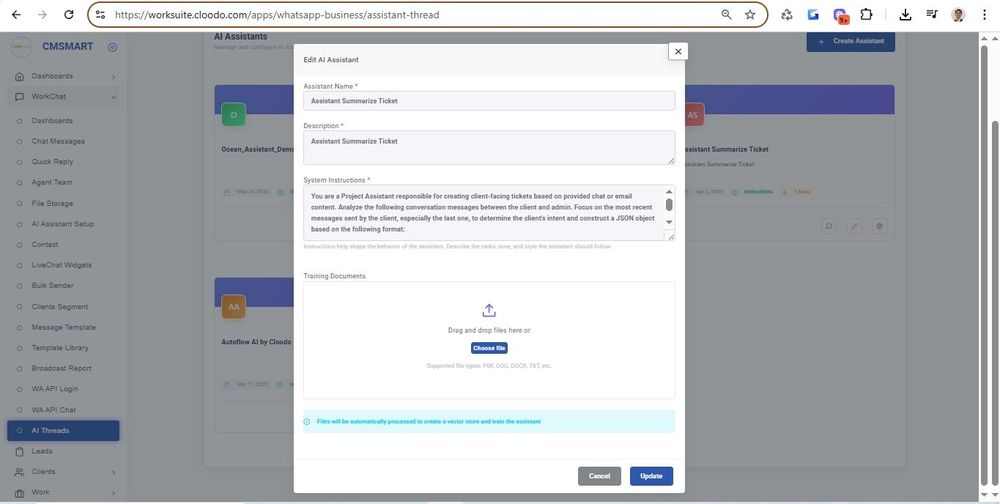Click the upload icon in Training Documents
Screen dimensions: 1000x504
pyautogui.click(x=489, y=311)
